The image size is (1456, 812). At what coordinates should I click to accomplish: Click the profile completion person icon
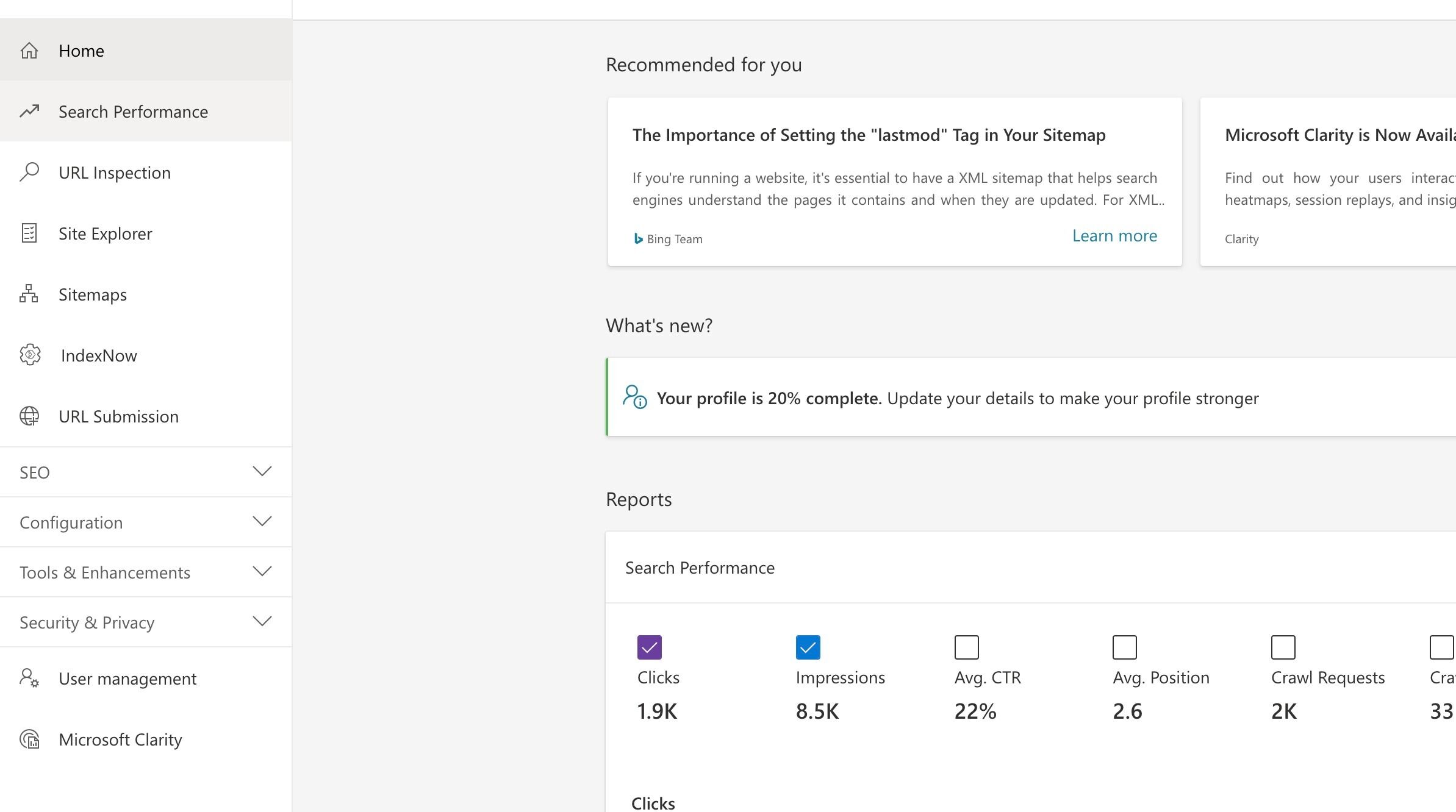634,397
